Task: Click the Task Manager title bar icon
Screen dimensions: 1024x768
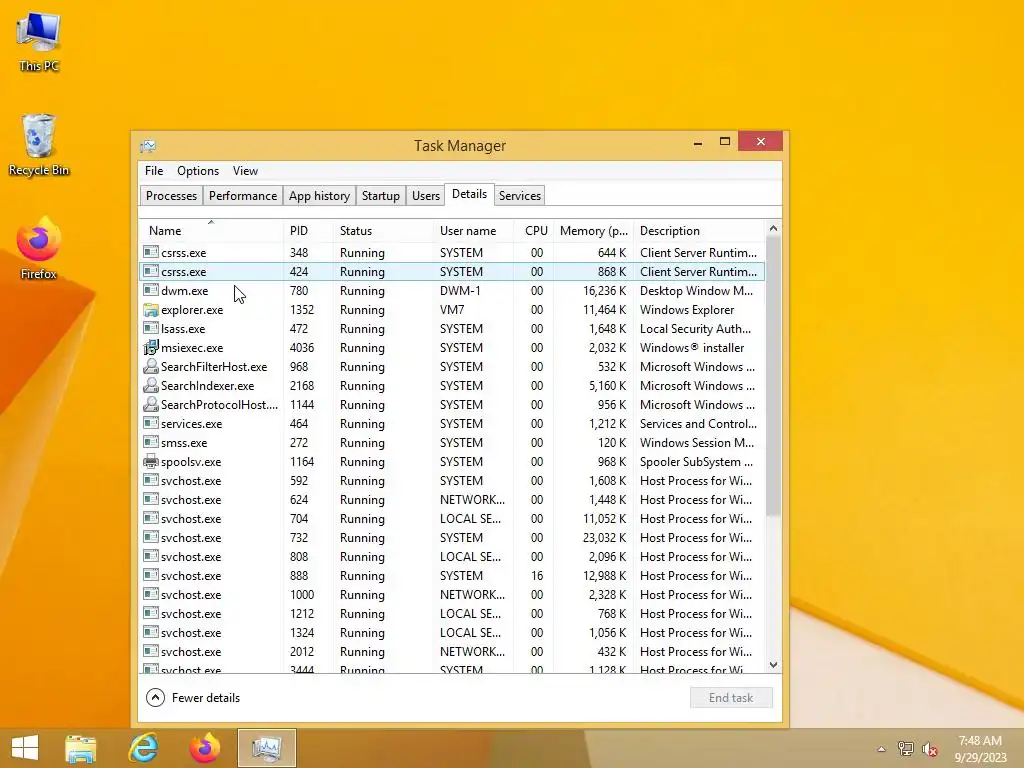Action: pos(148,145)
